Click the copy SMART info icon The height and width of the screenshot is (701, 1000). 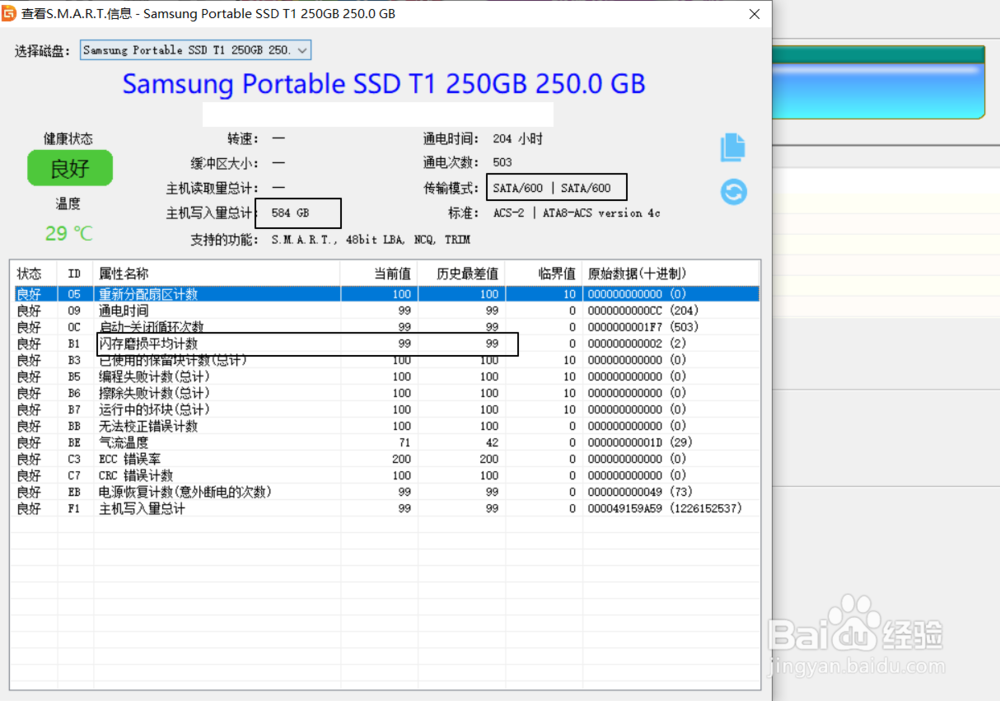click(733, 146)
